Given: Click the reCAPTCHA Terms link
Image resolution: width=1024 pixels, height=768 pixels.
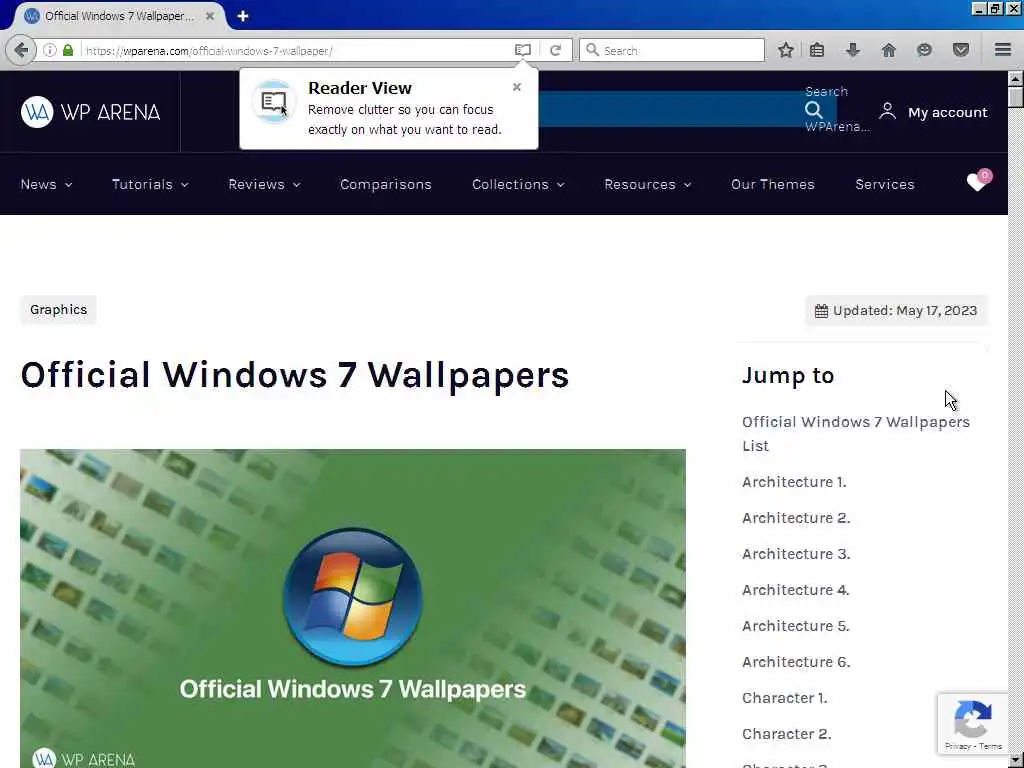Looking at the screenshot, I should [x=990, y=746].
